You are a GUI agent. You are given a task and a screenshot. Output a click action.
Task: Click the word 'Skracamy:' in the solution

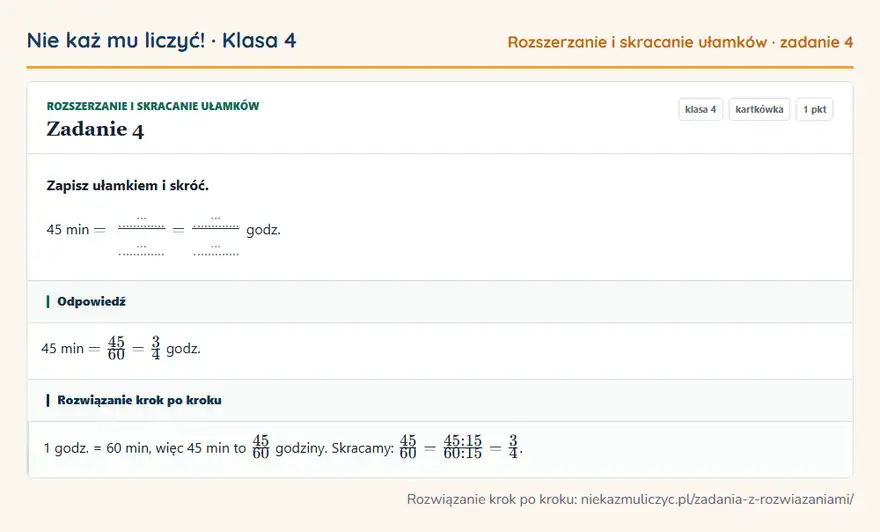(363, 448)
